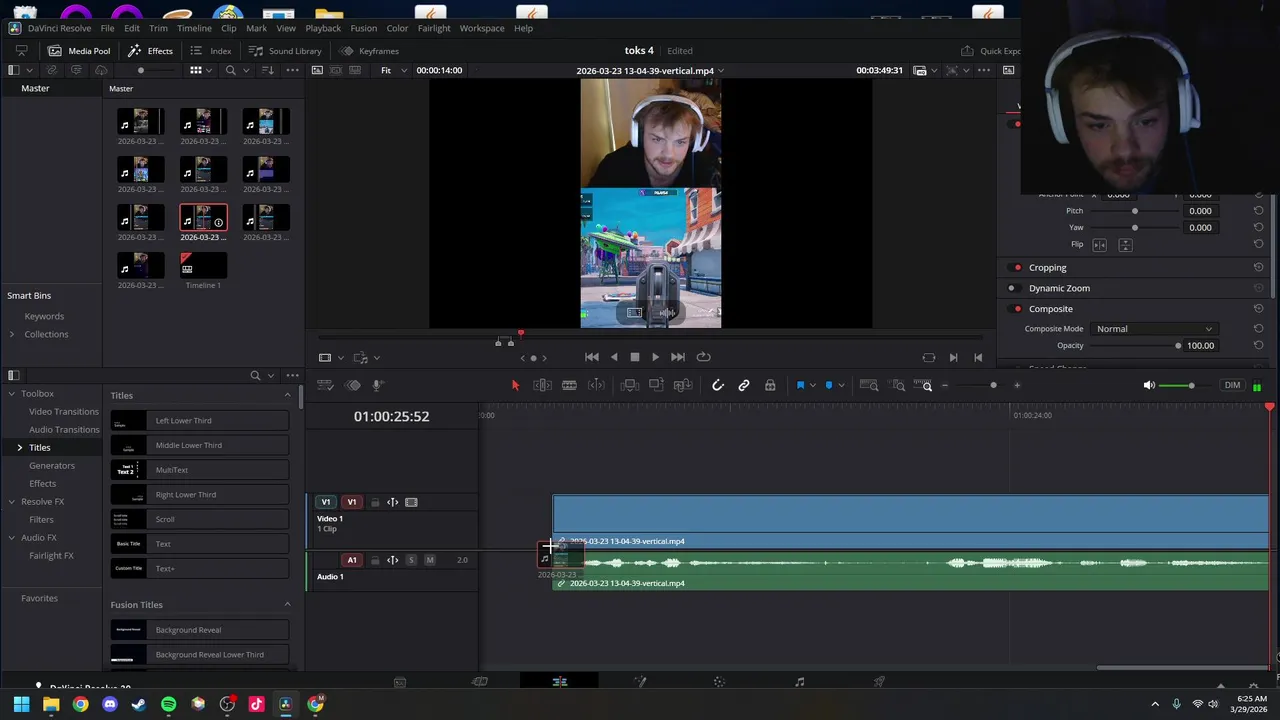Open the Fairlight menu

[x=434, y=28]
